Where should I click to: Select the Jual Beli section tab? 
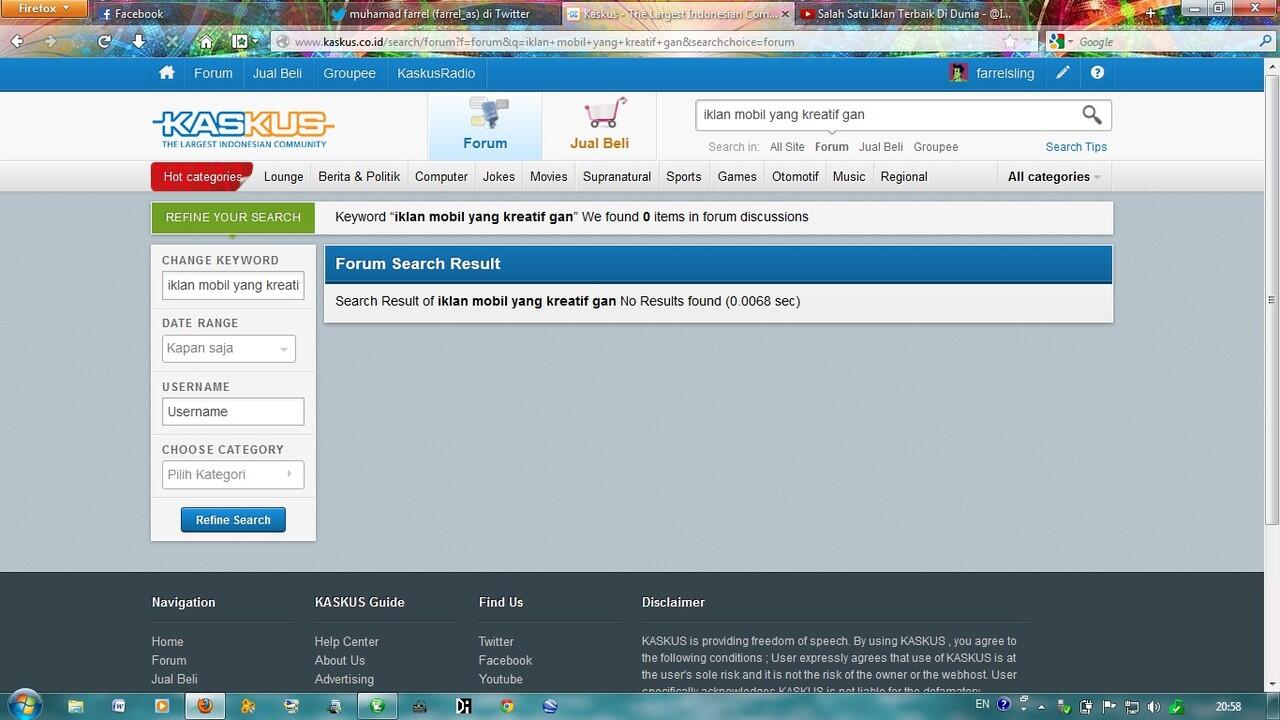[599, 126]
